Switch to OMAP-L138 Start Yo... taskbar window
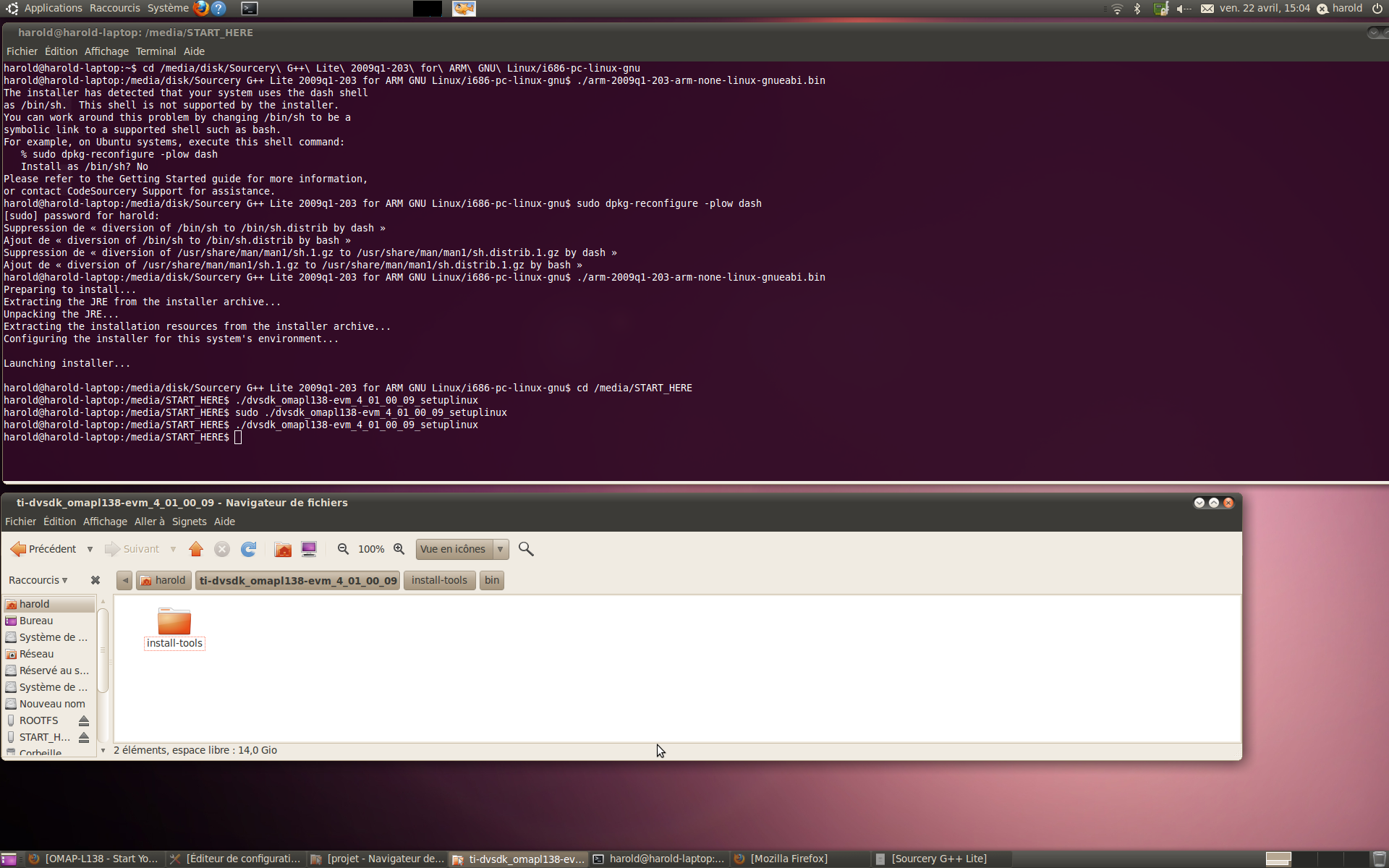 point(93,859)
